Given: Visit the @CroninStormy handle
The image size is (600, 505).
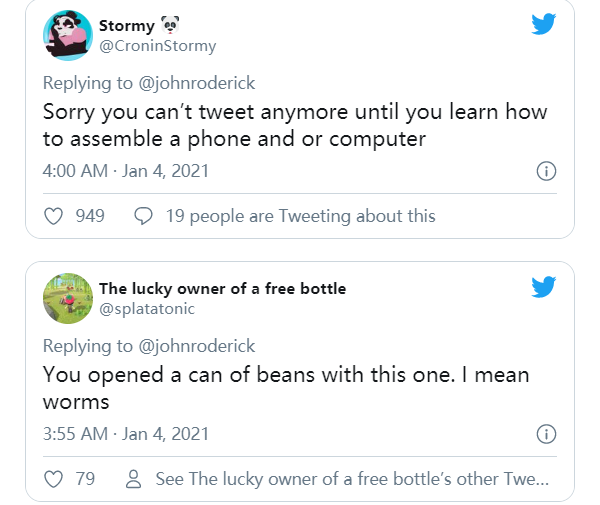Looking at the screenshot, I should 157,46.
